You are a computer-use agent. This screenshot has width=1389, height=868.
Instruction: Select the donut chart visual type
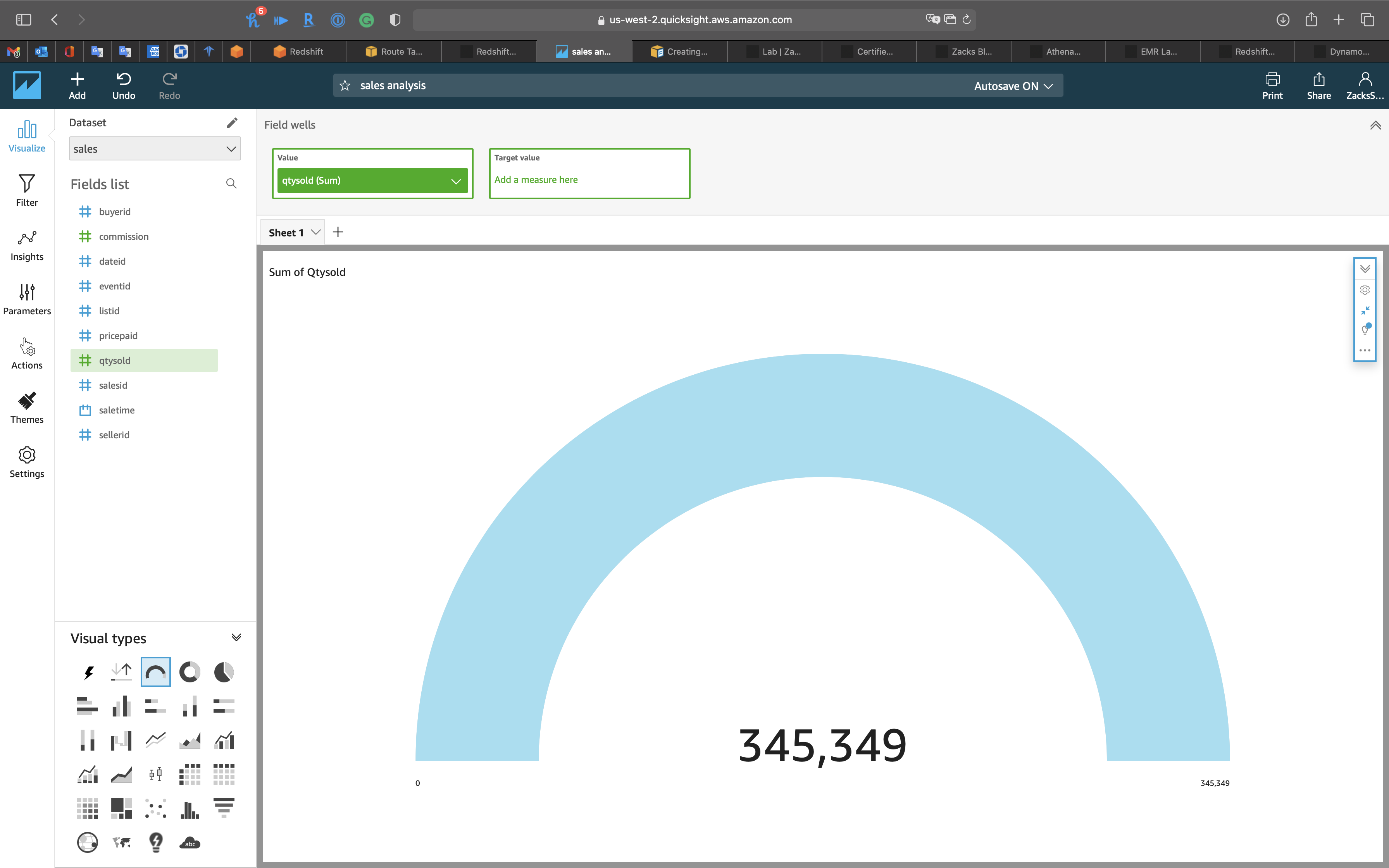190,672
